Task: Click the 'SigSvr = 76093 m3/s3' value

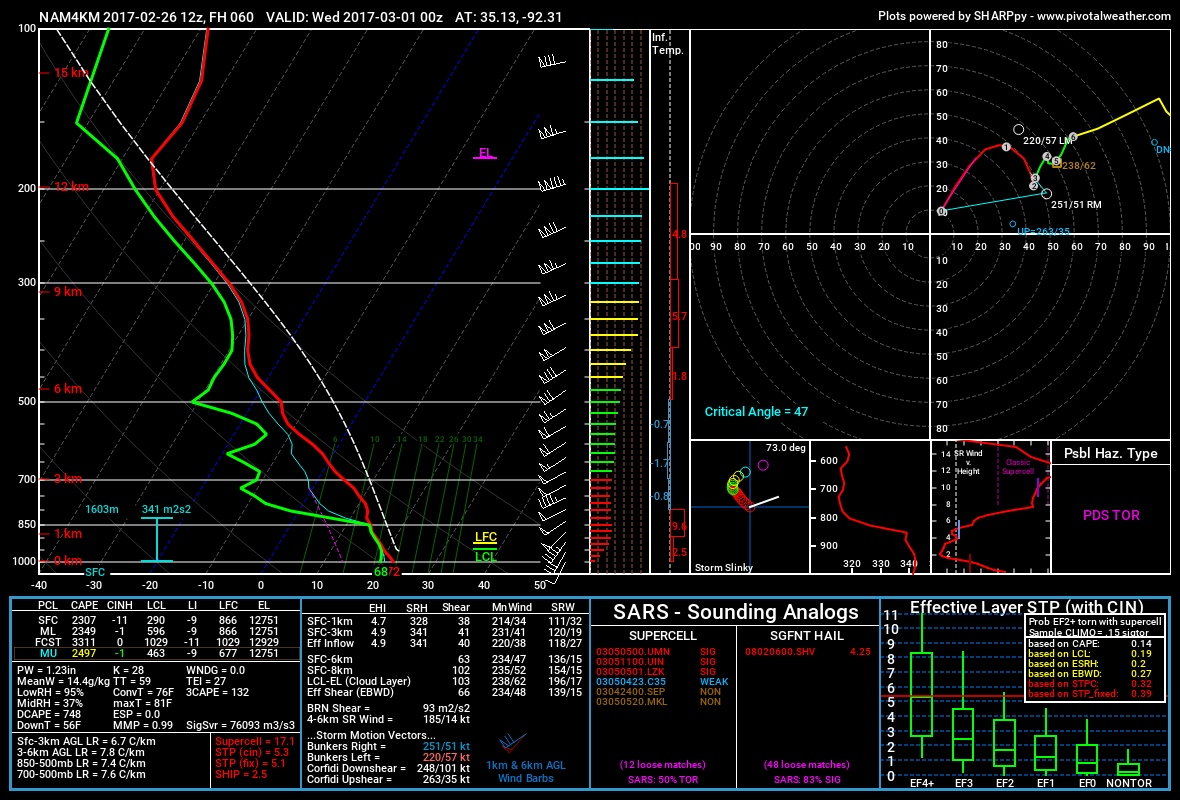Action: [241, 725]
